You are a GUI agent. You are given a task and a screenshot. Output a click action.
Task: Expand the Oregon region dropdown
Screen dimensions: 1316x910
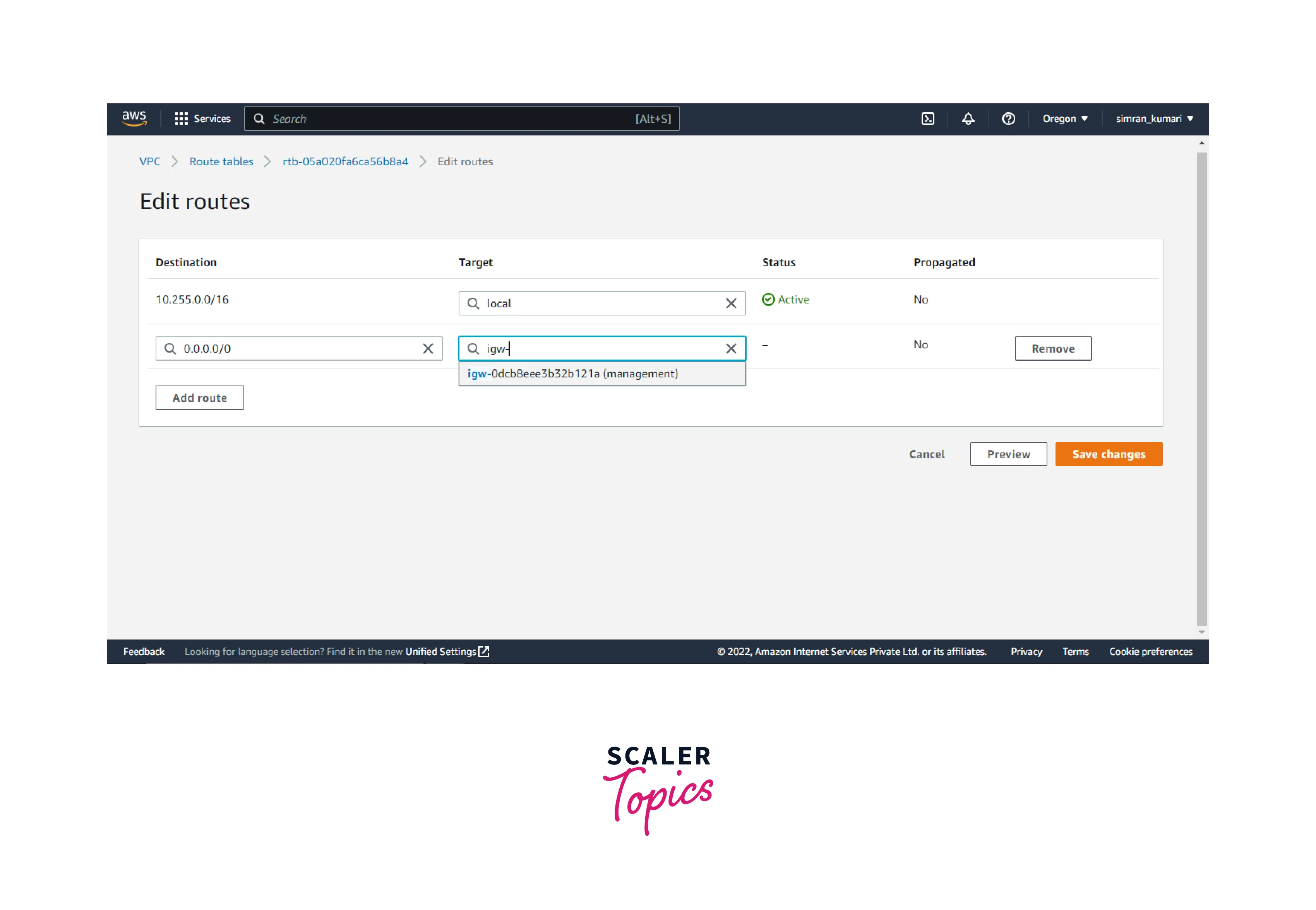coord(1064,118)
